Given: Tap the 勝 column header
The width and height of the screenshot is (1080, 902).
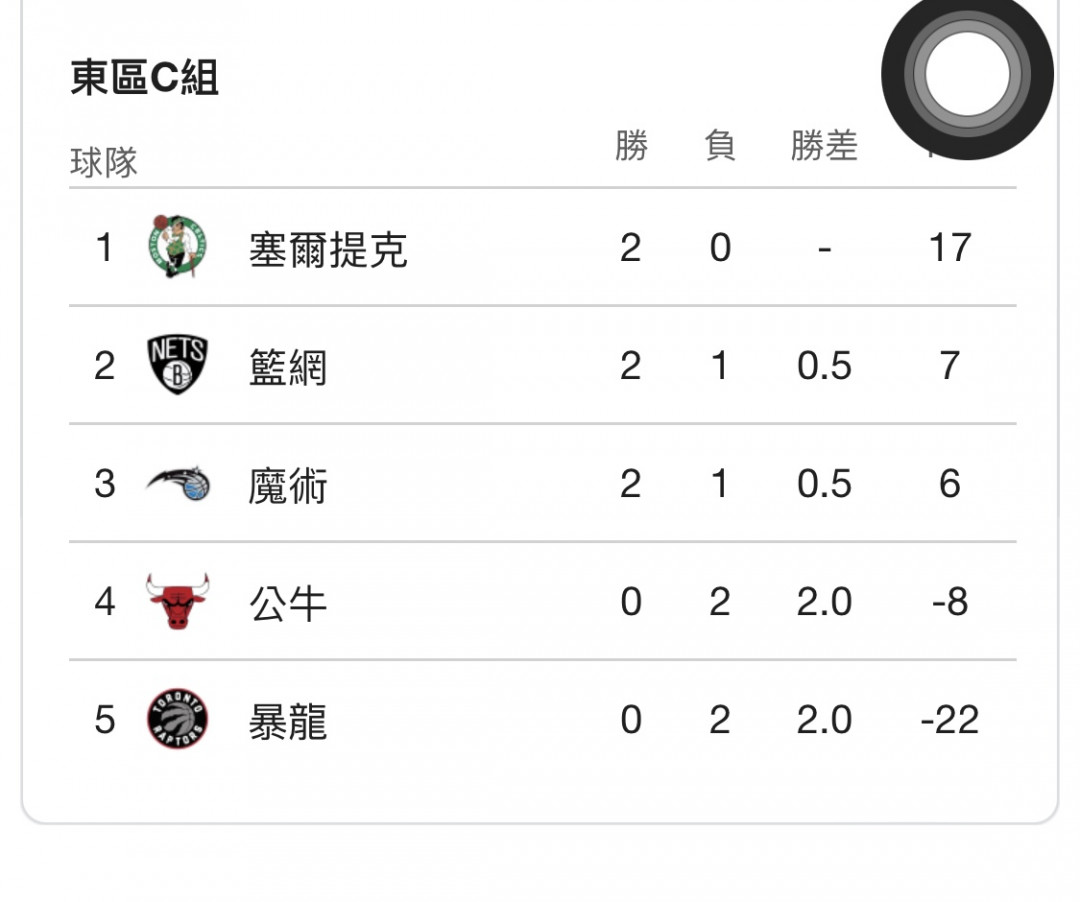Looking at the screenshot, I should [631, 145].
